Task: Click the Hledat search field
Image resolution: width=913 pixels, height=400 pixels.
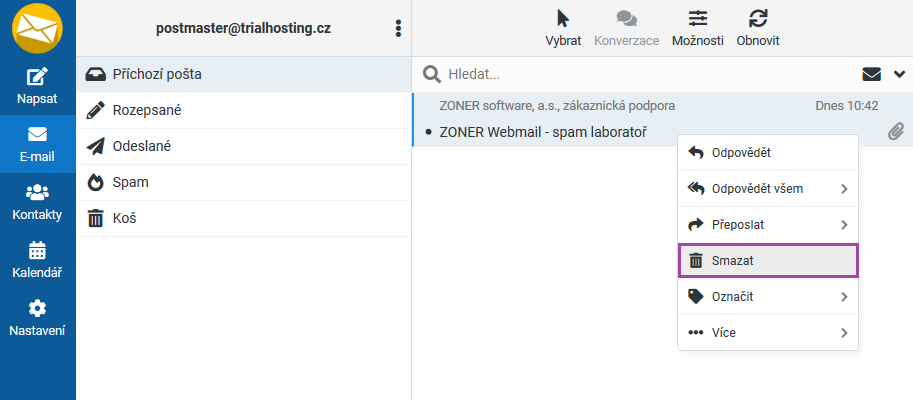Action: point(640,73)
